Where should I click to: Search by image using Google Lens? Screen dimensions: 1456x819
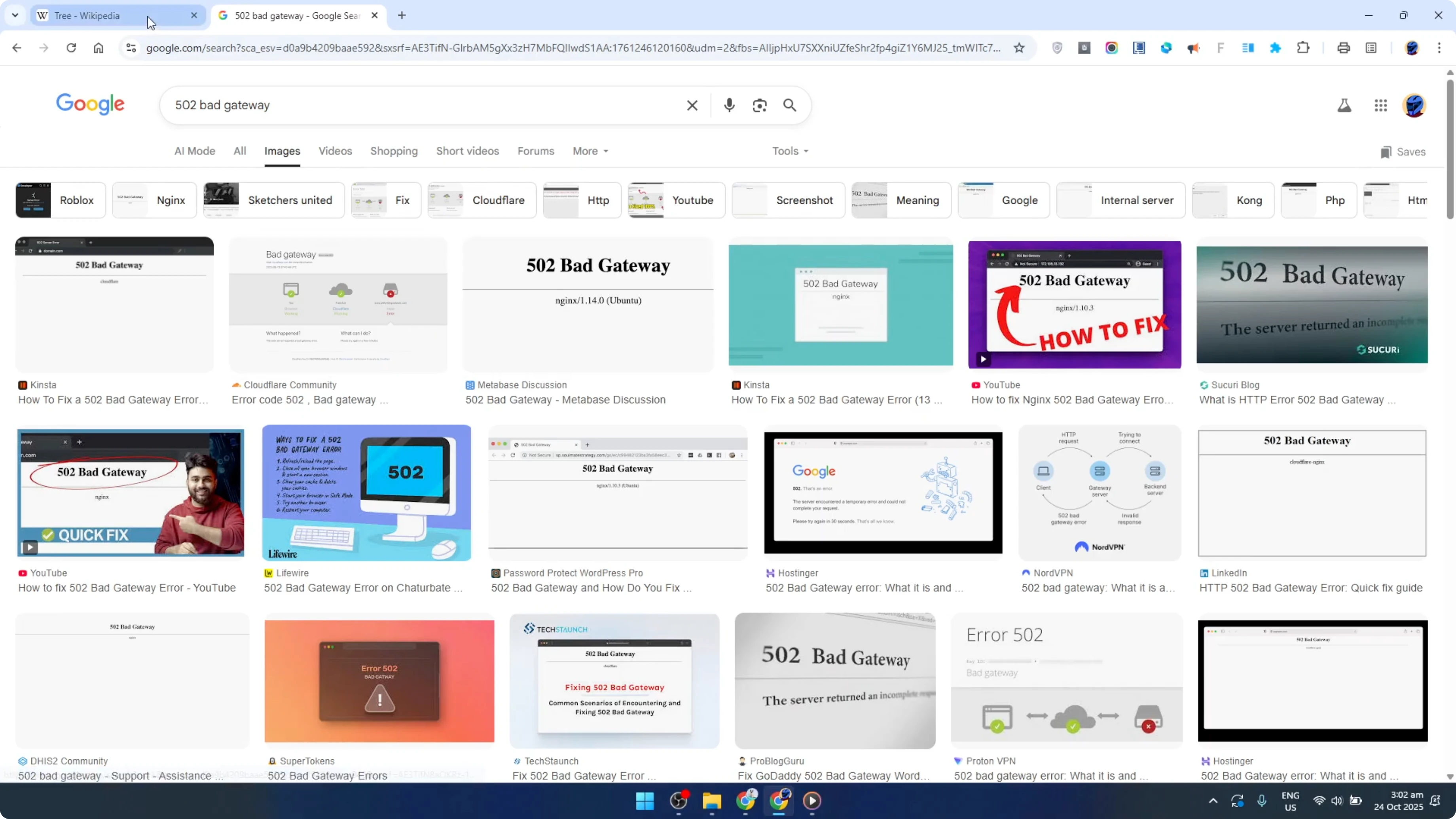pos(760,105)
